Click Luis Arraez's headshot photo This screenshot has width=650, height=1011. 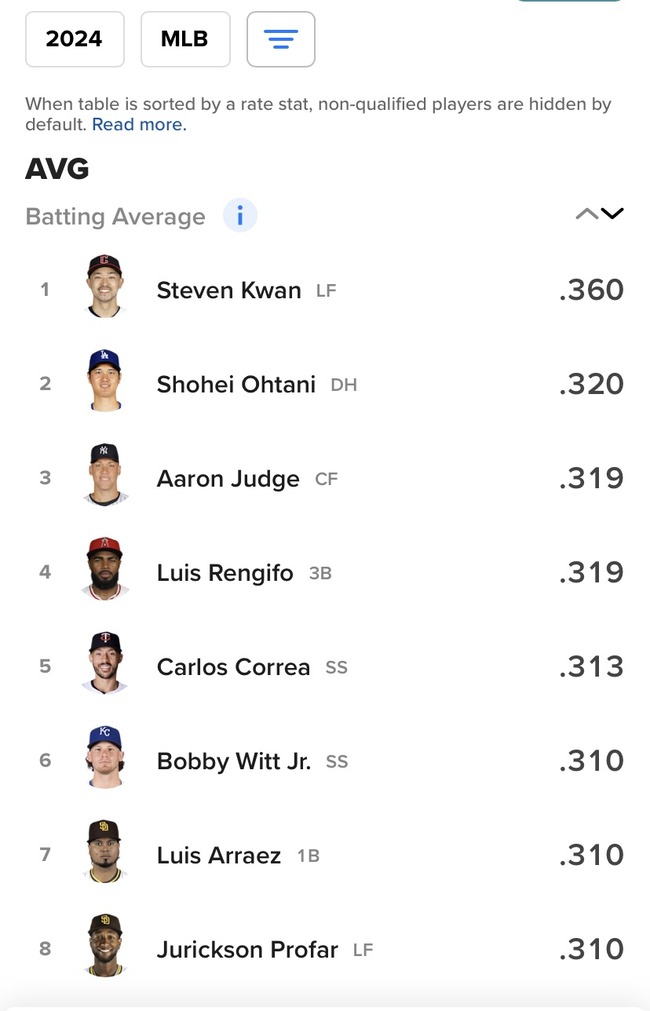[x=104, y=852]
